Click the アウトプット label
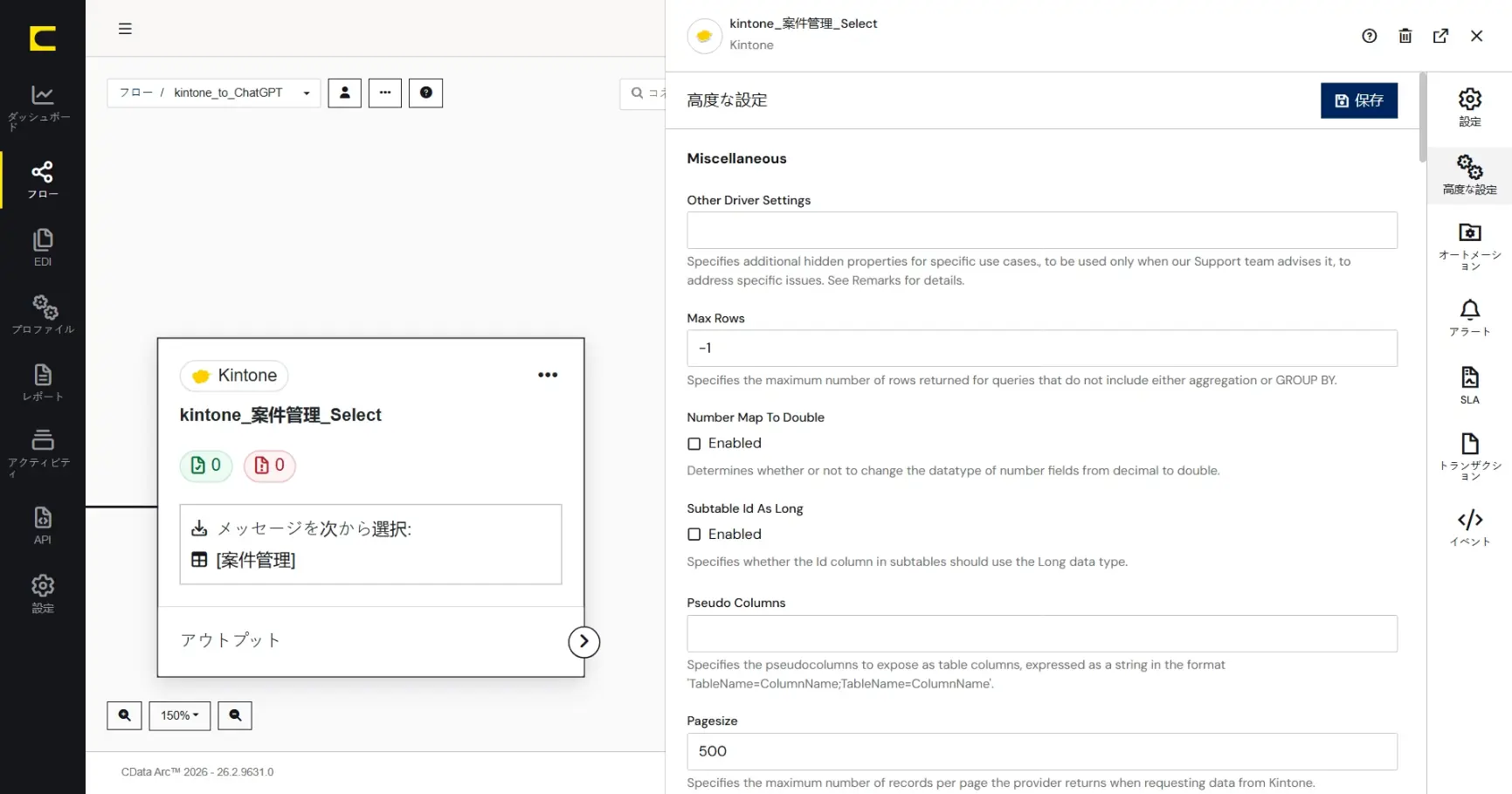The image size is (1512, 794). coord(231,640)
